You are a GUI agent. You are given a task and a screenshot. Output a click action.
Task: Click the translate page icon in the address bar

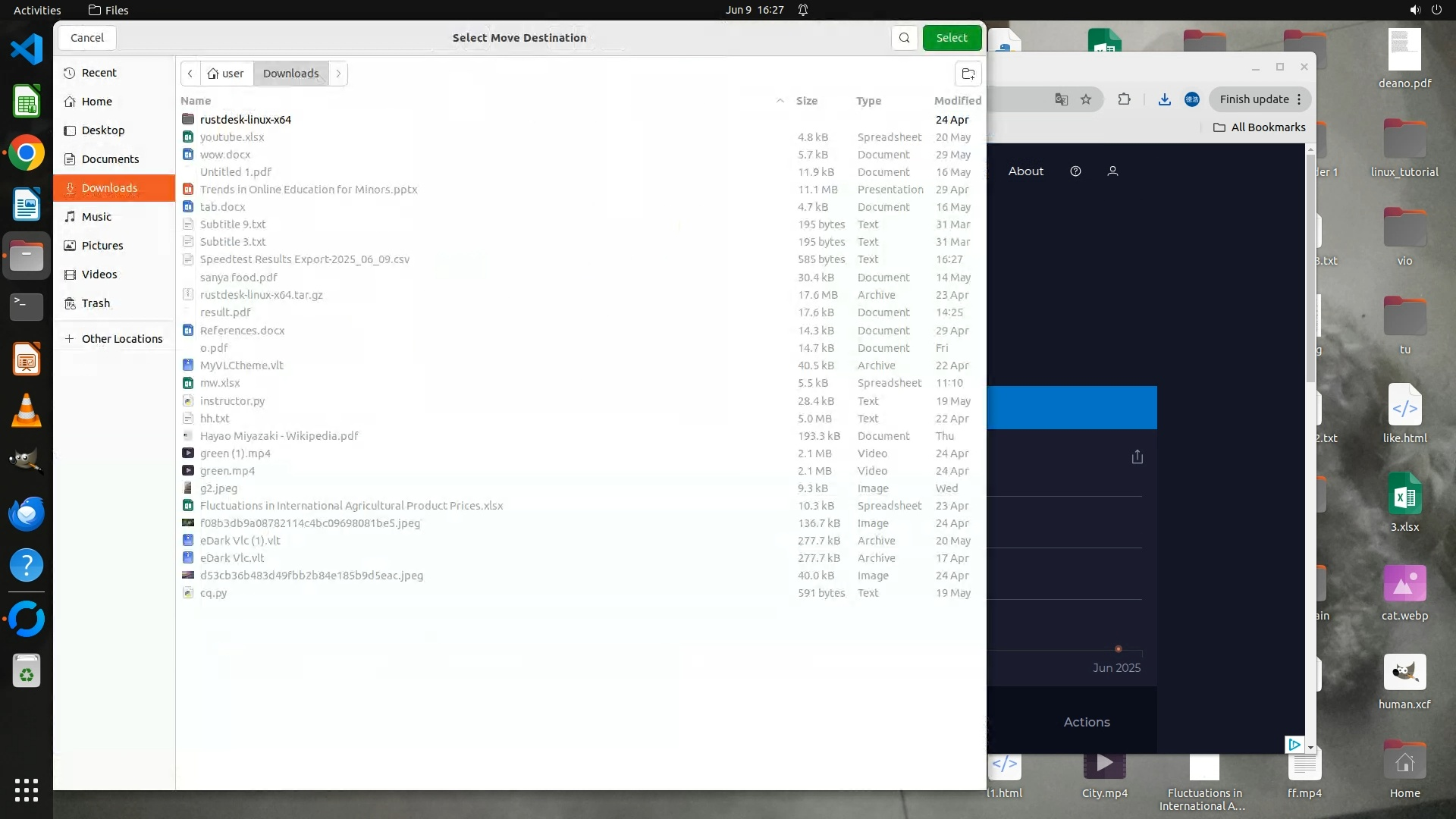(1061, 99)
